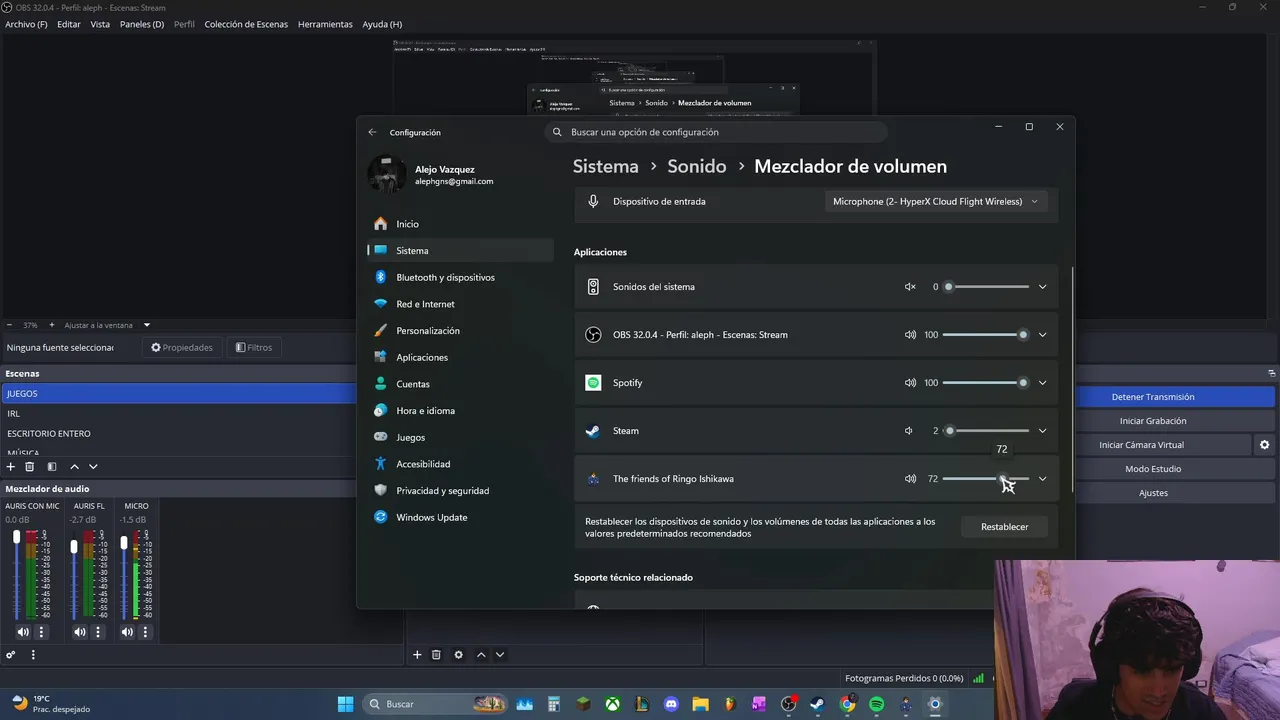The width and height of the screenshot is (1280, 720).
Task: Add a new source in OBS
Action: (x=417, y=655)
